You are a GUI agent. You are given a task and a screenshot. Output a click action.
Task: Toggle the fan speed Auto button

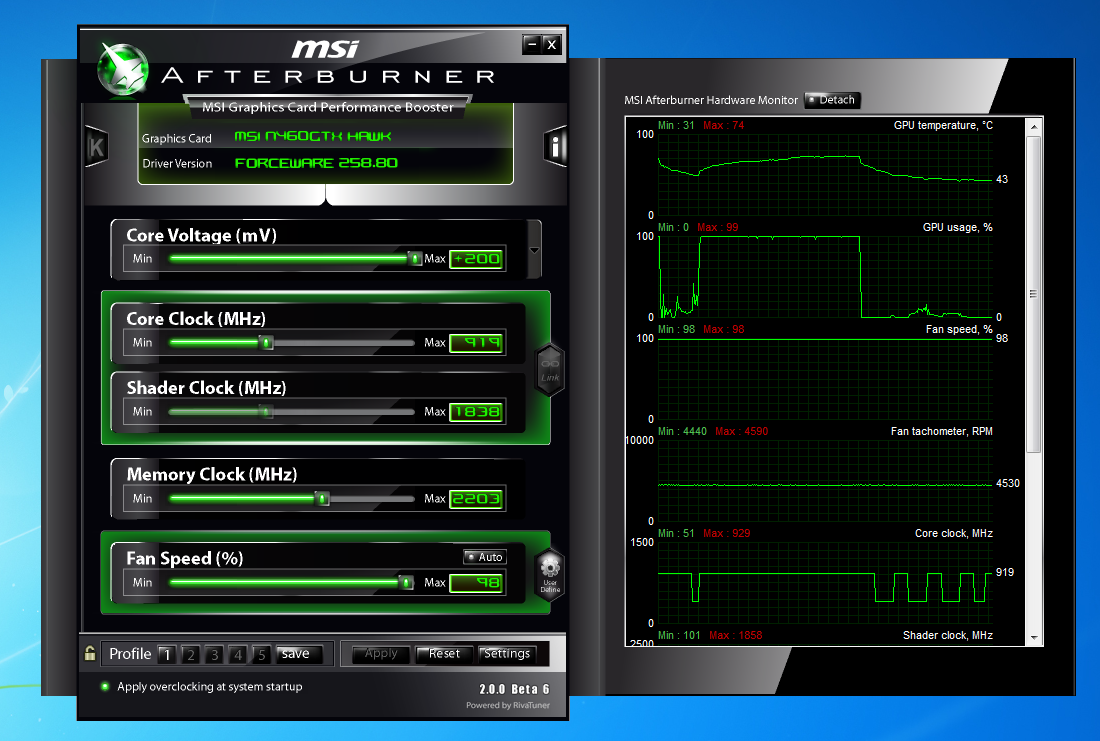coord(485,556)
